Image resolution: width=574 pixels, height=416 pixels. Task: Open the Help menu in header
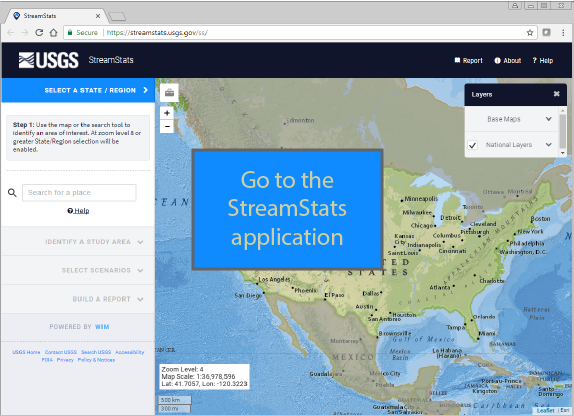(543, 60)
